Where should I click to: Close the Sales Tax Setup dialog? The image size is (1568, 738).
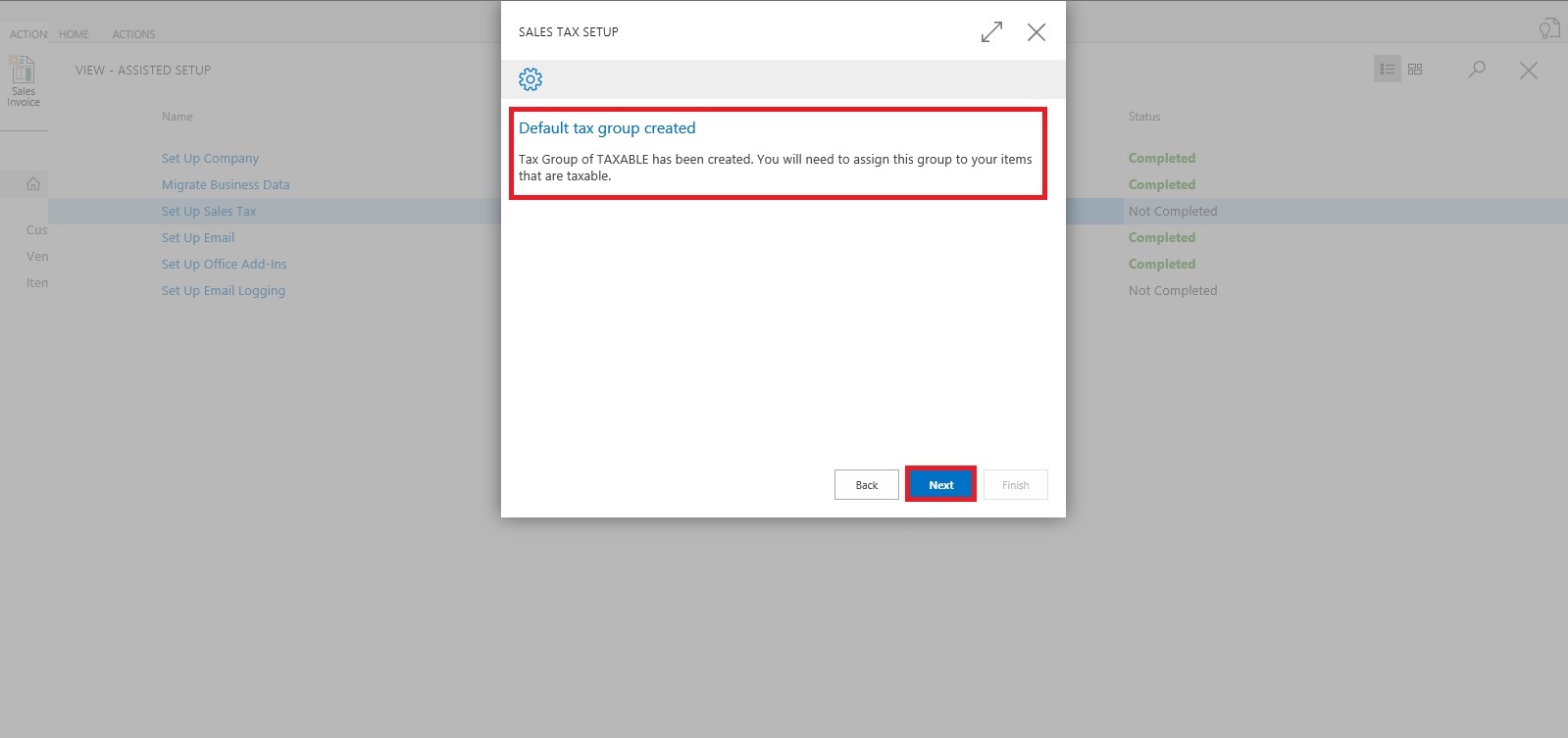click(x=1036, y=32)
